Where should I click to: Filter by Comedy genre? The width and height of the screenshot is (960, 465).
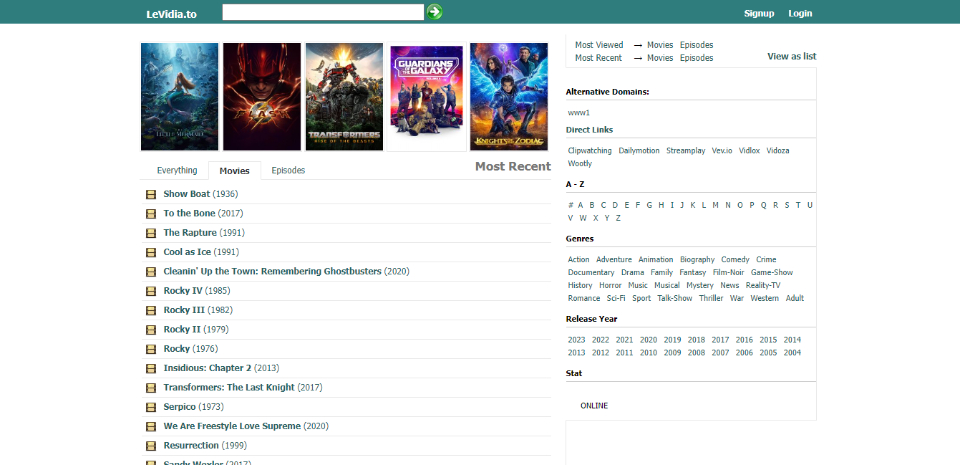point(735,259)
